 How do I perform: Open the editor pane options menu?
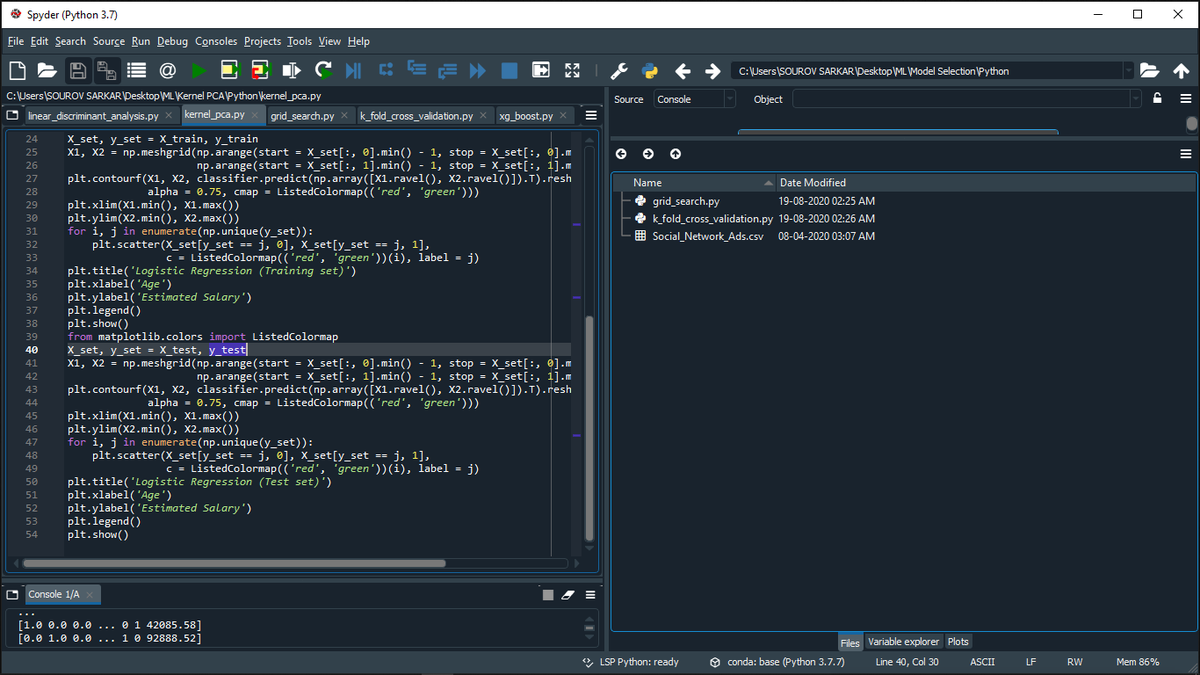pos(591,116)
